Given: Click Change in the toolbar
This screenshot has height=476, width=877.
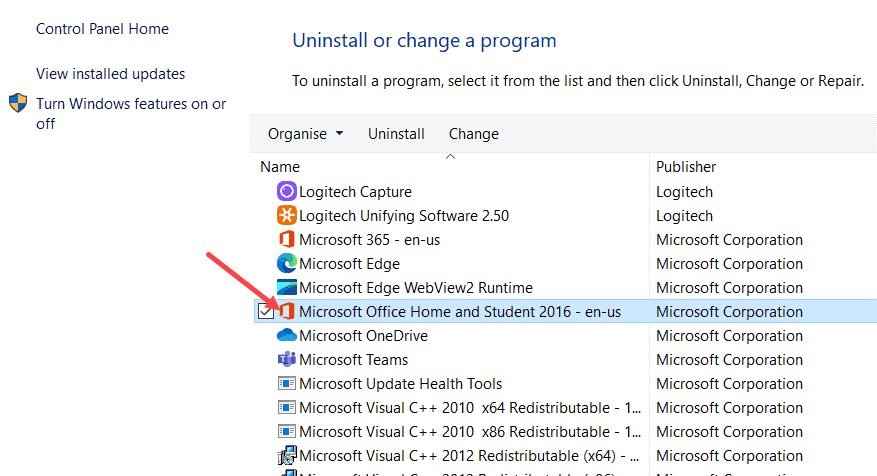Looking at the screenshot, I should pos(473,134).
